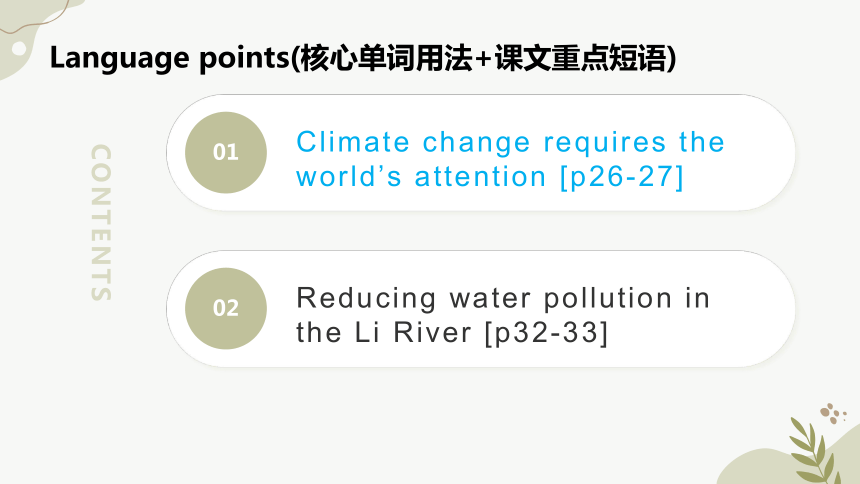This screenshot has height=484, width=860.
Task: Click the word 'Climate' in blue text
Action: point(353,142)
